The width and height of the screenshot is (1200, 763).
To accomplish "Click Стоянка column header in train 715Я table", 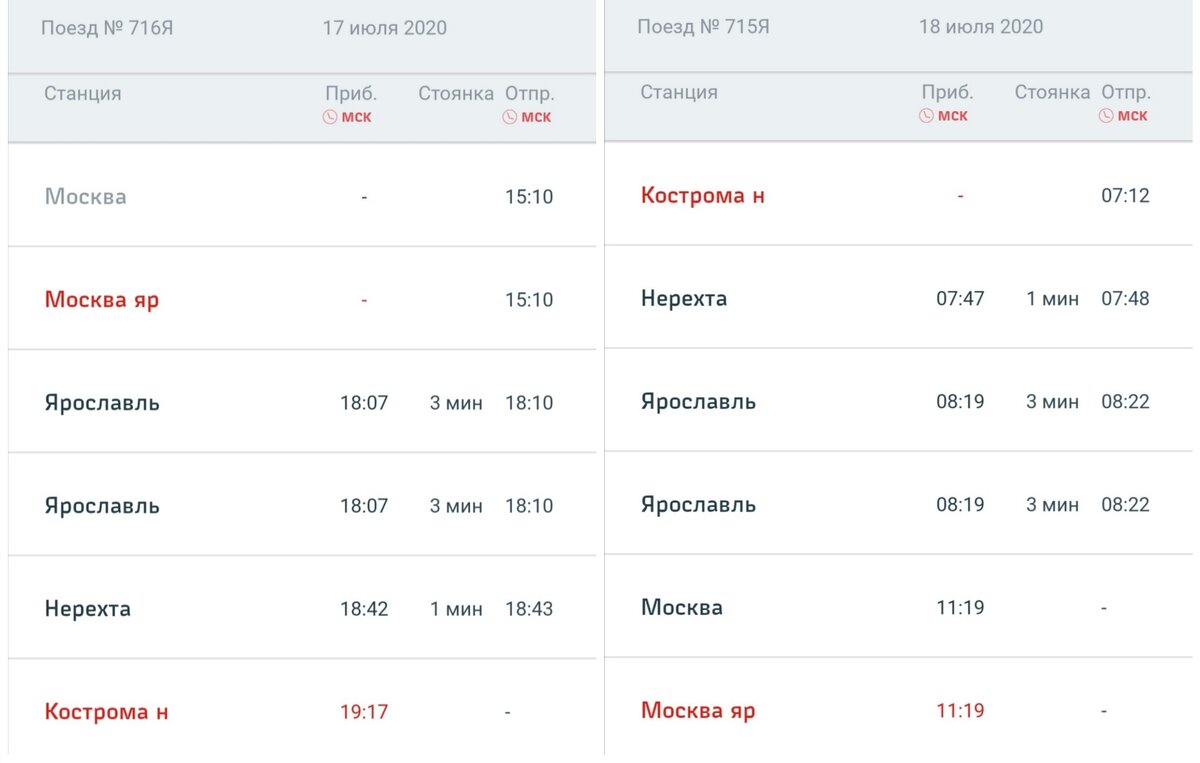I will click(x=1052, y=93).
